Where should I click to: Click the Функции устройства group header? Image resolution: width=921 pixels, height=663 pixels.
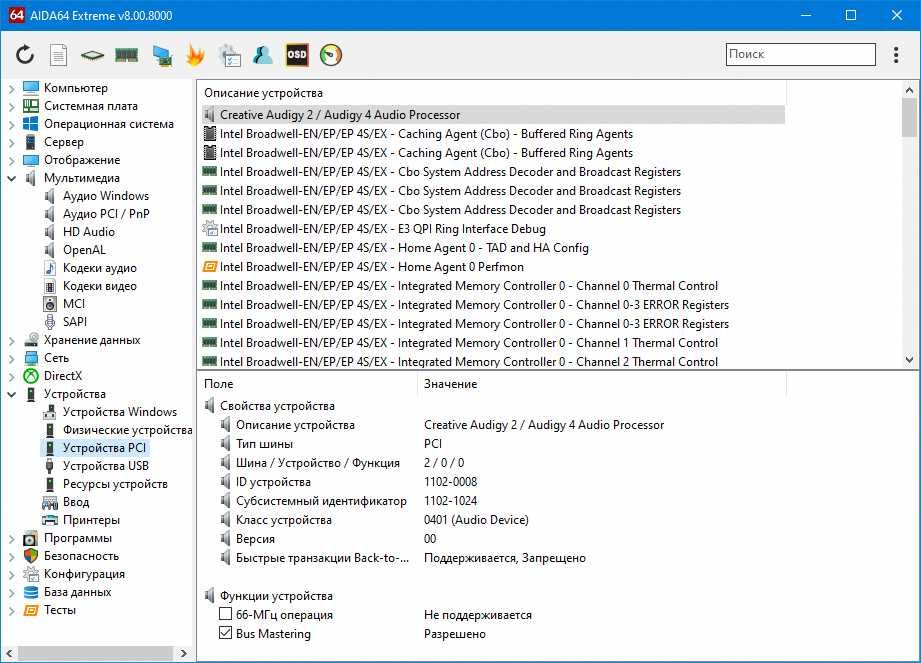(276, 595)
